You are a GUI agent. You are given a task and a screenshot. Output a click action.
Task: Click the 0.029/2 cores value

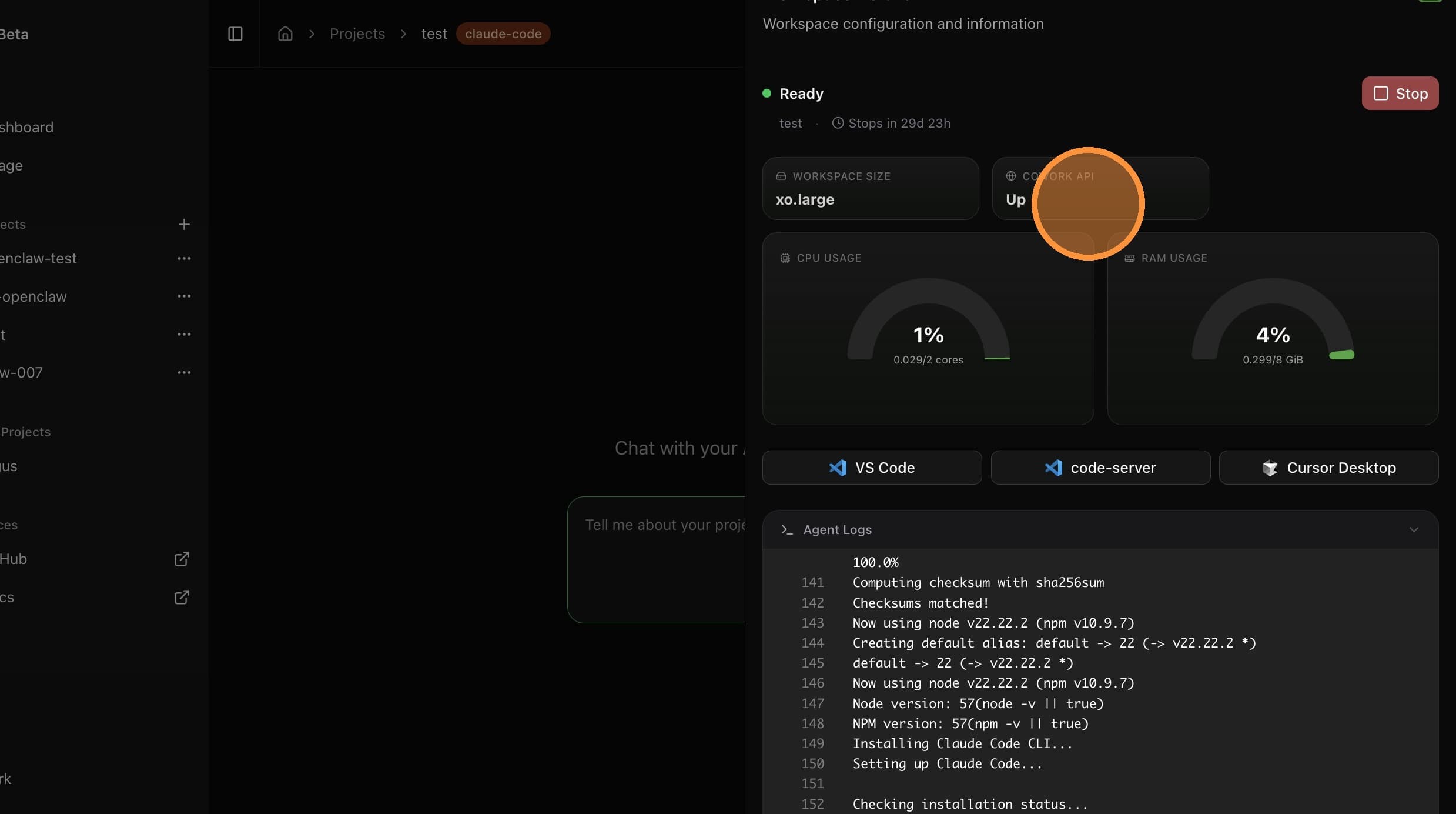928,359
